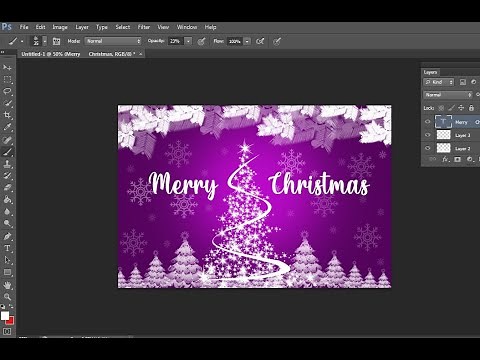Select the Crop tool
The height and width of the screenshot is (360, 480).
(7, 115)
